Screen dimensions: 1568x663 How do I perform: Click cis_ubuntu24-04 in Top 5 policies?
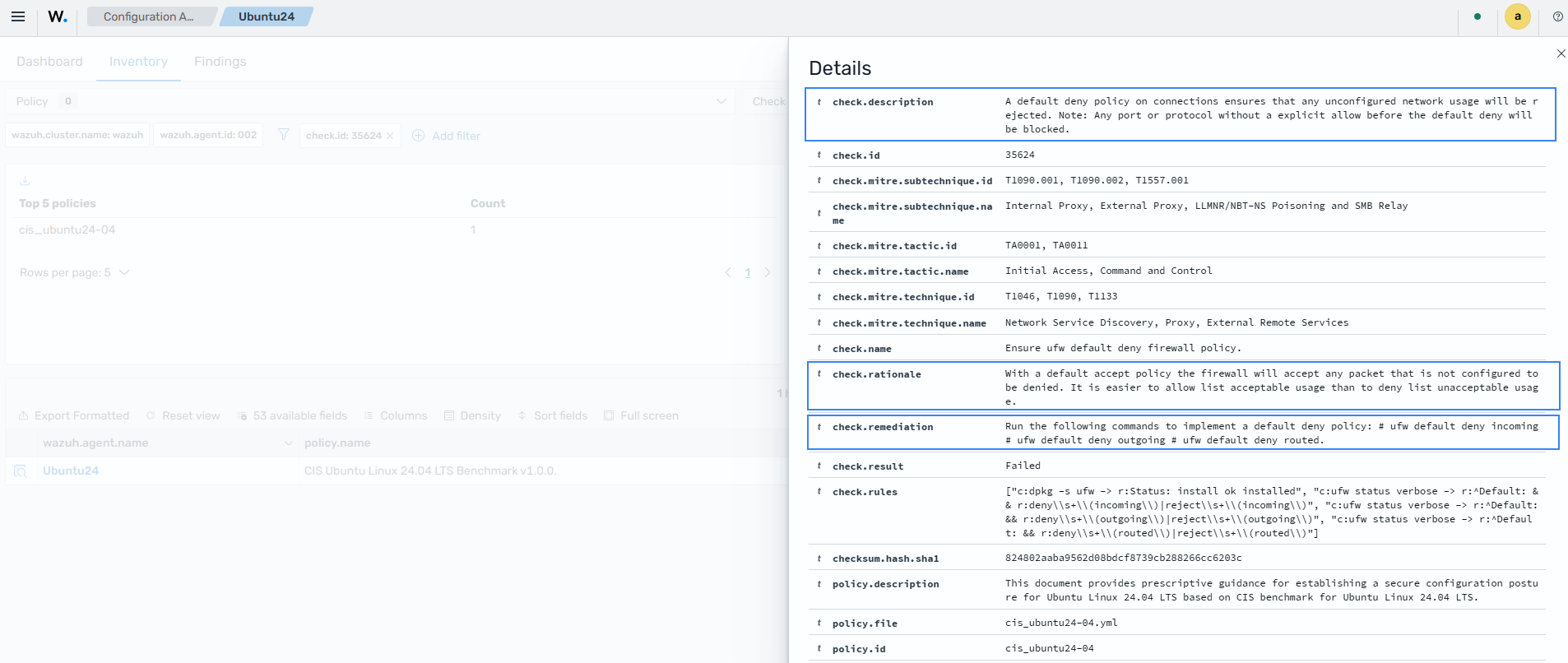pyautogui.click(x=67, y=229)
